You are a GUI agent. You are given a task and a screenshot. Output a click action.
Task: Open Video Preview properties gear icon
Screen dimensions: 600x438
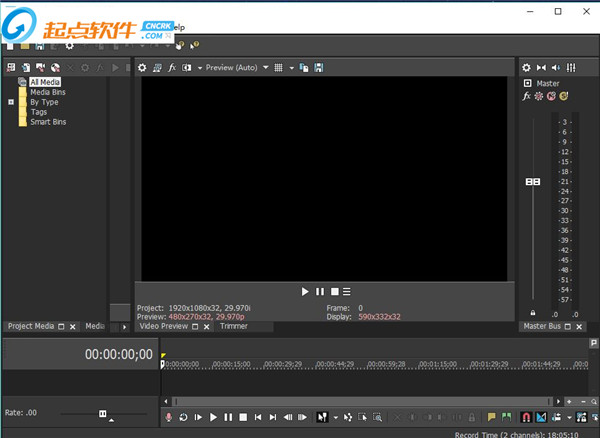(142, 68)
